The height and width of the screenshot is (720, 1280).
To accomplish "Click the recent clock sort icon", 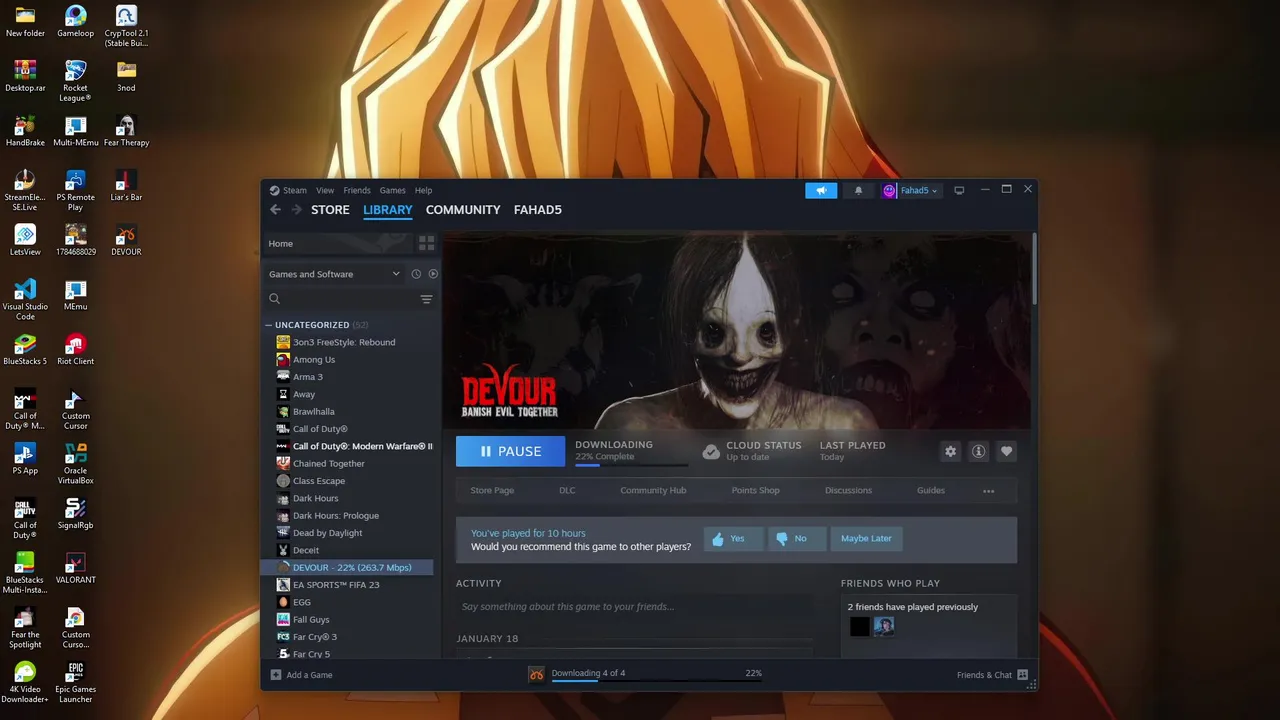I will pyautogui.click(x=416, y=274).
